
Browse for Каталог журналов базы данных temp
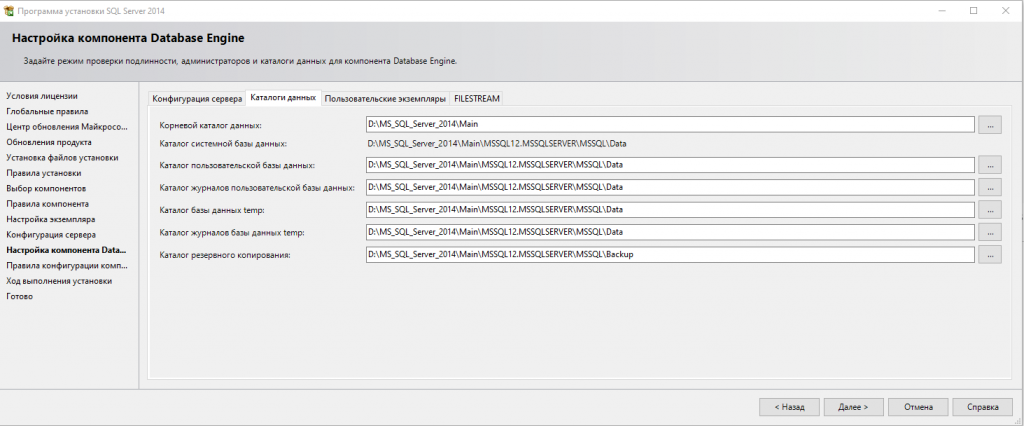pos(989,233)
